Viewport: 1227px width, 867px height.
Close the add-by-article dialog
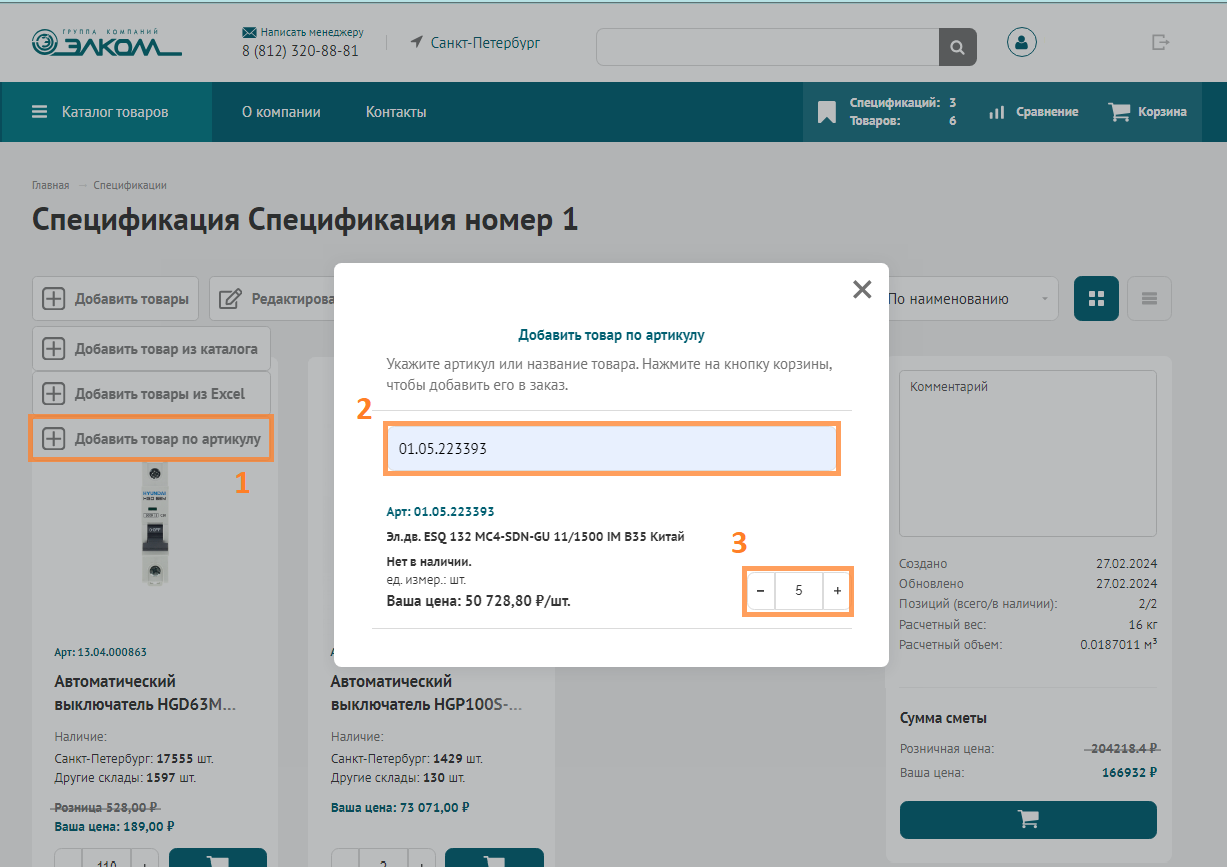click(x=861, y=289)
